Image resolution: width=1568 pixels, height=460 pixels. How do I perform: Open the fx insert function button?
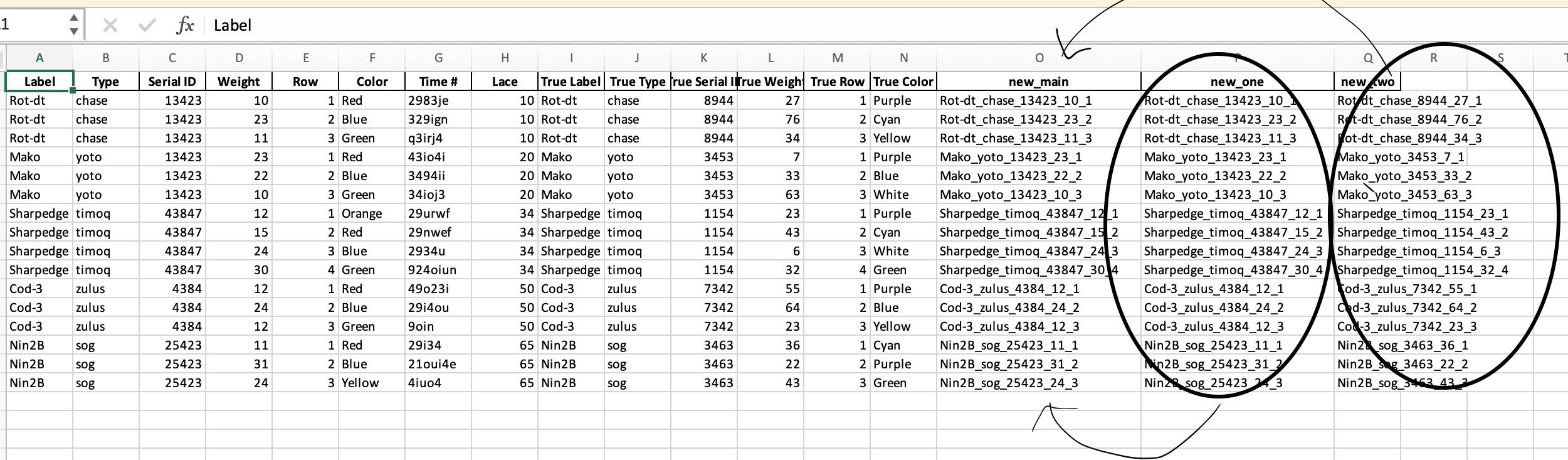[185, 25]
